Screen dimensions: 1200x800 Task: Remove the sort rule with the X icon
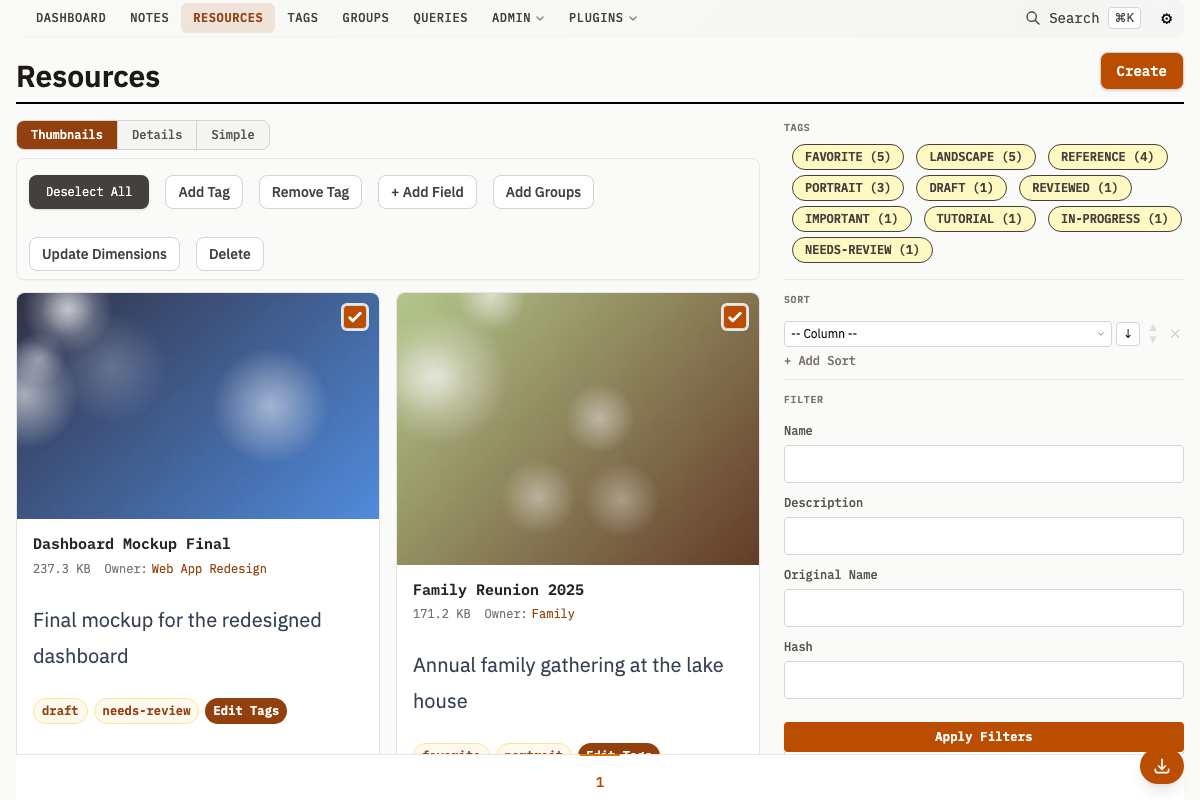1175,333
